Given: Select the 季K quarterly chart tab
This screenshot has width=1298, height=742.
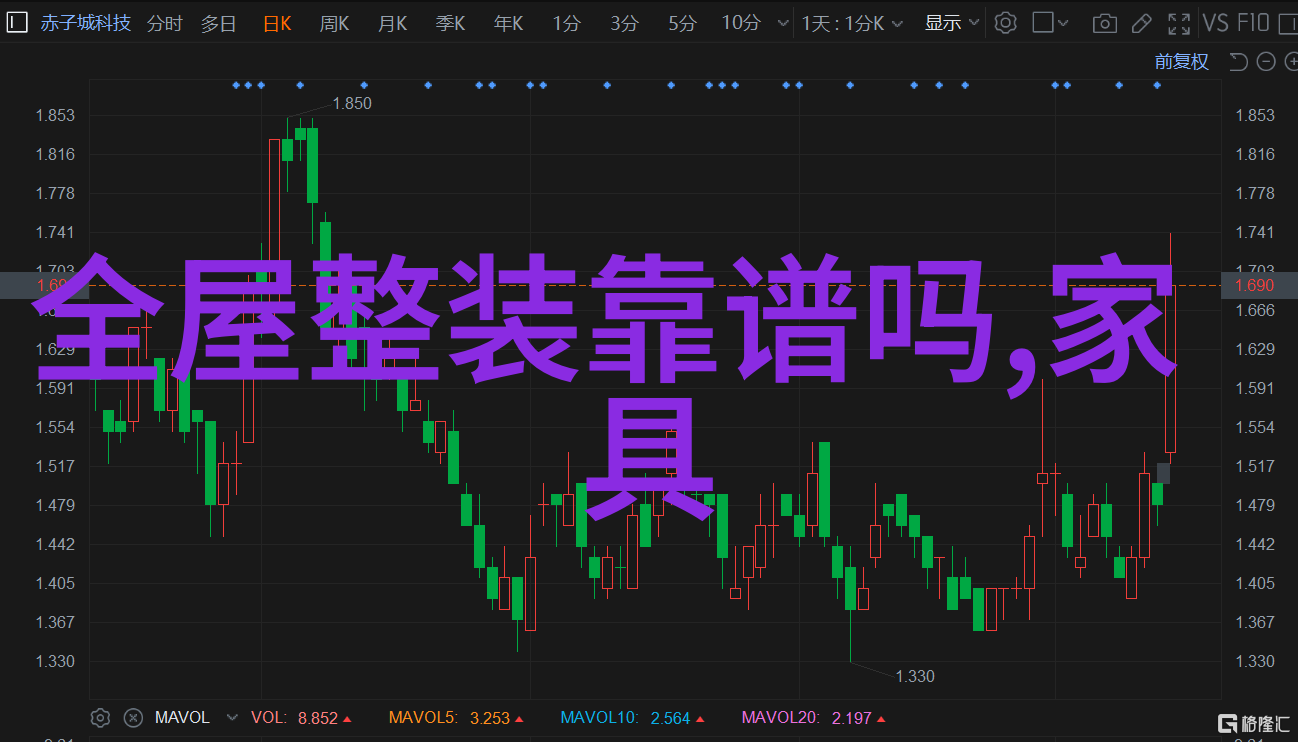Looking at the screenshot, I should click(450, 22).
